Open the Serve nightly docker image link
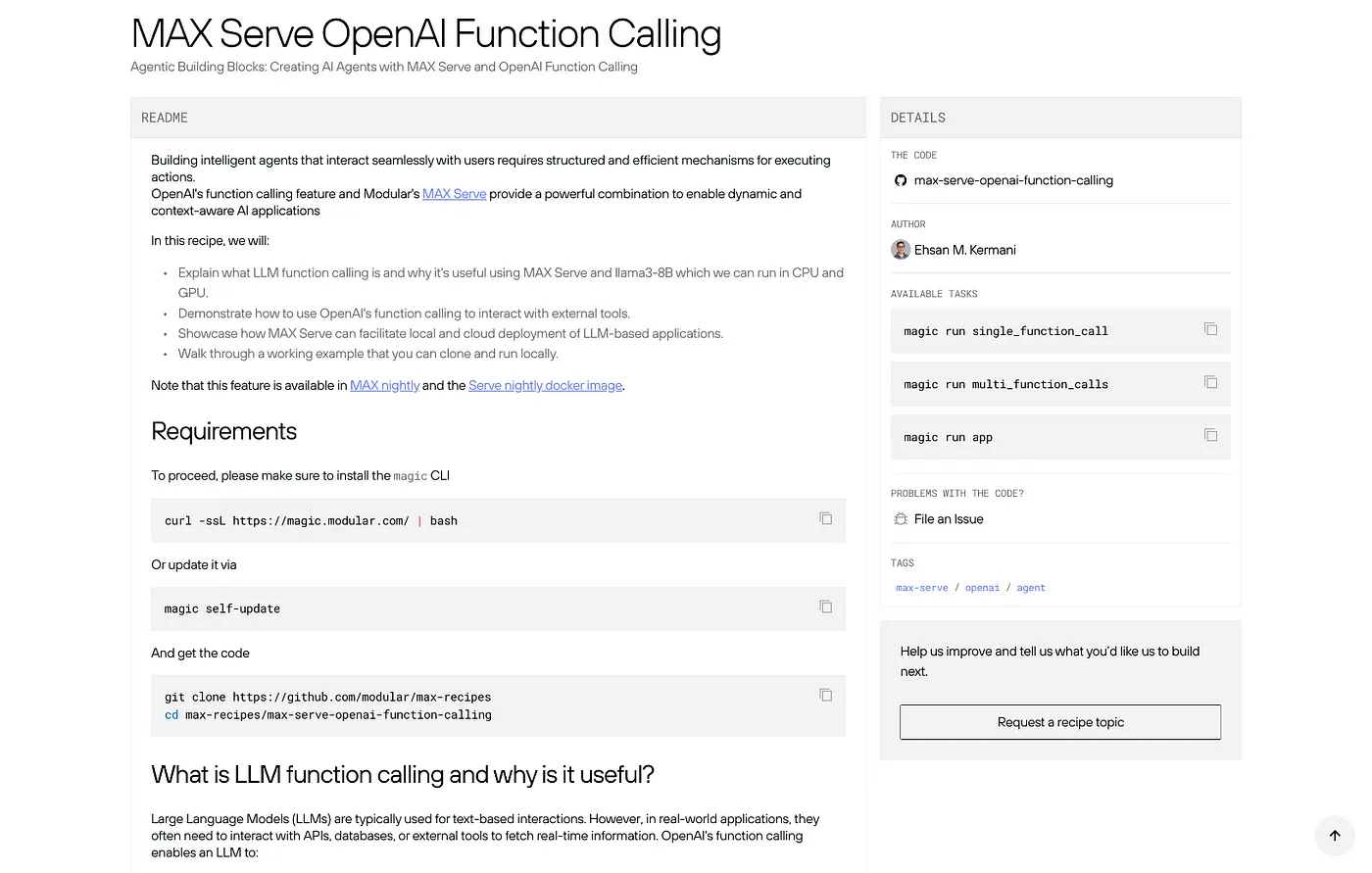This screenshot has height=873, width=1372. click(x=545, y=385)
